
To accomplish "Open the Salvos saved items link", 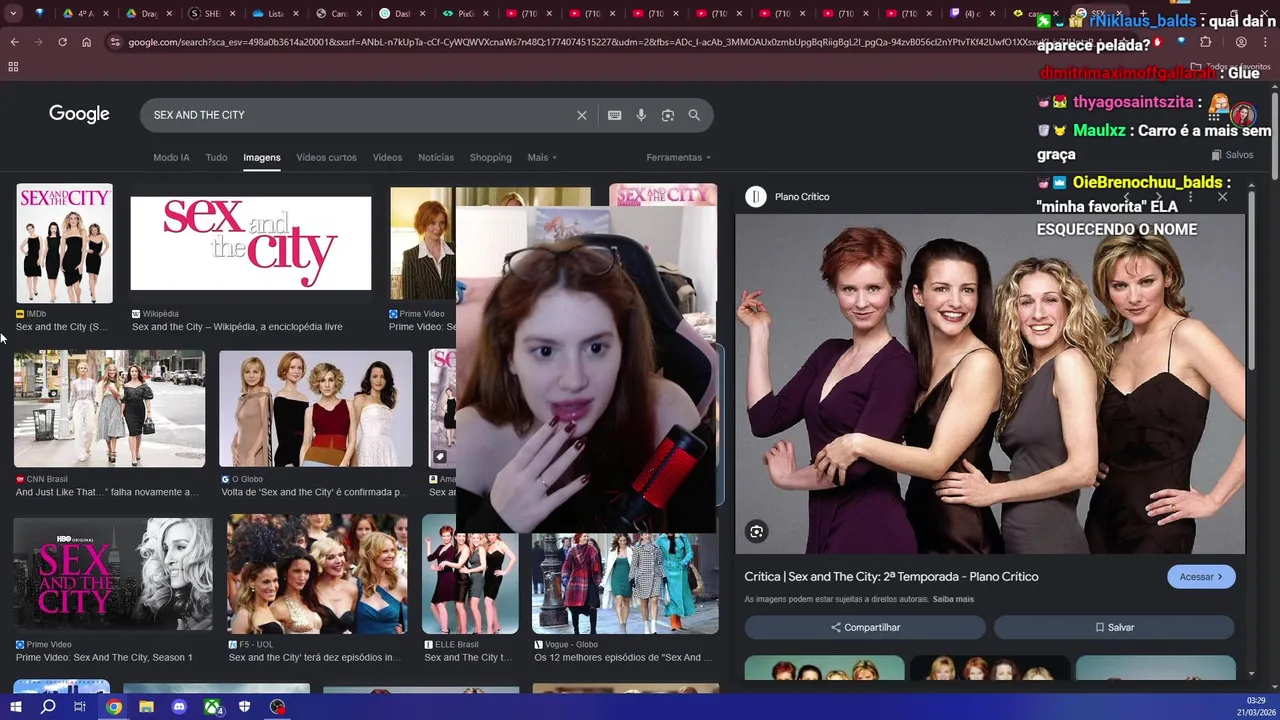I will tap(1232, 155).
